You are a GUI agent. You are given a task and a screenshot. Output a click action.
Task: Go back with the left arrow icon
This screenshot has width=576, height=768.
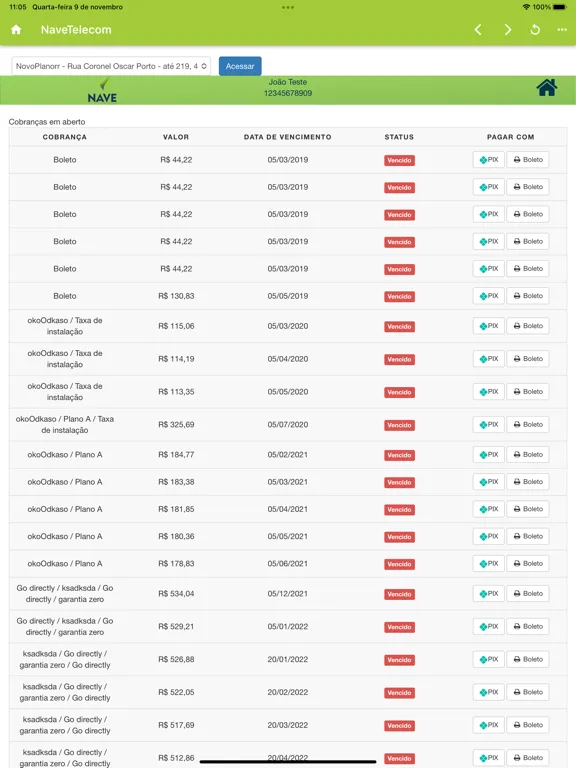coord(478,30)
